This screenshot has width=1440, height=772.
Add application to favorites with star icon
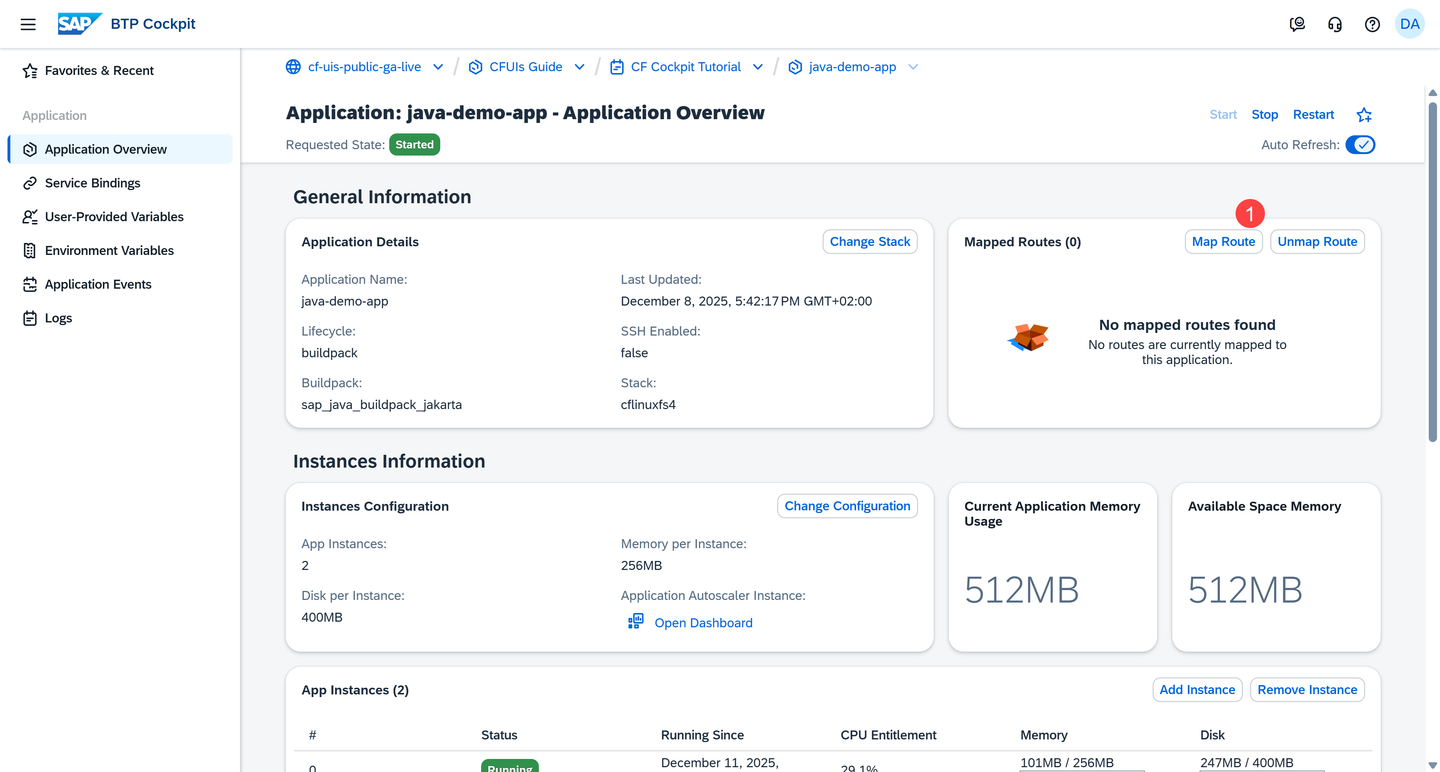(1364, 115)
